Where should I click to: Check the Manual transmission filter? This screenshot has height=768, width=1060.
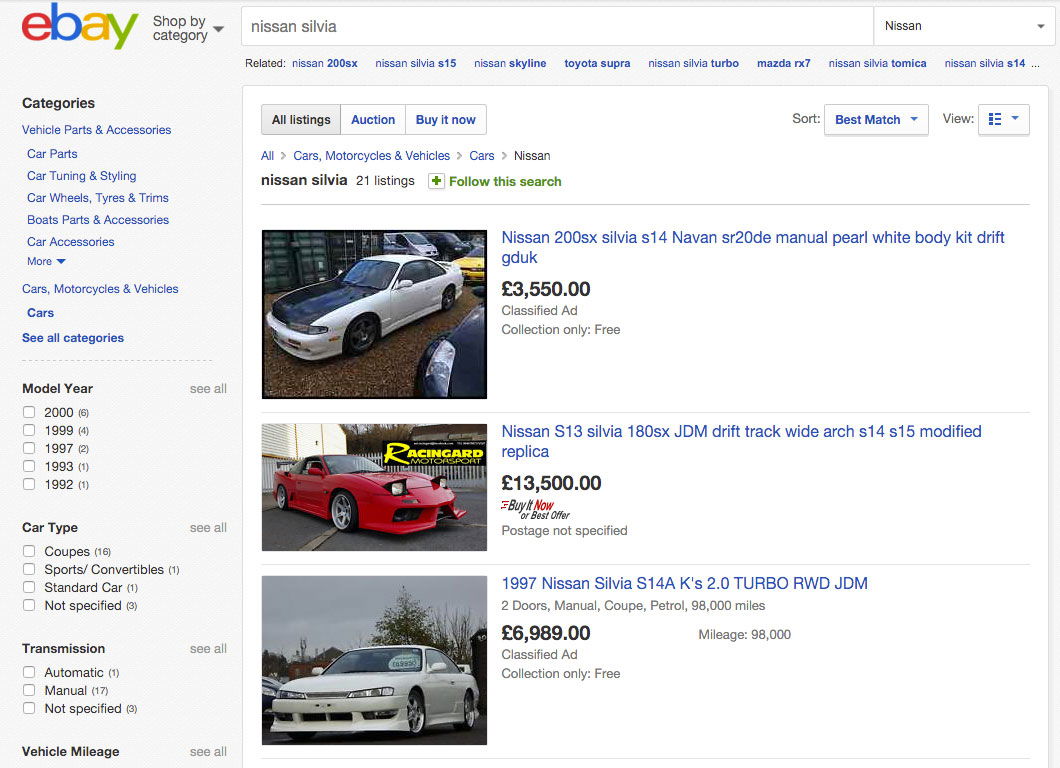[x=30, y=690]
